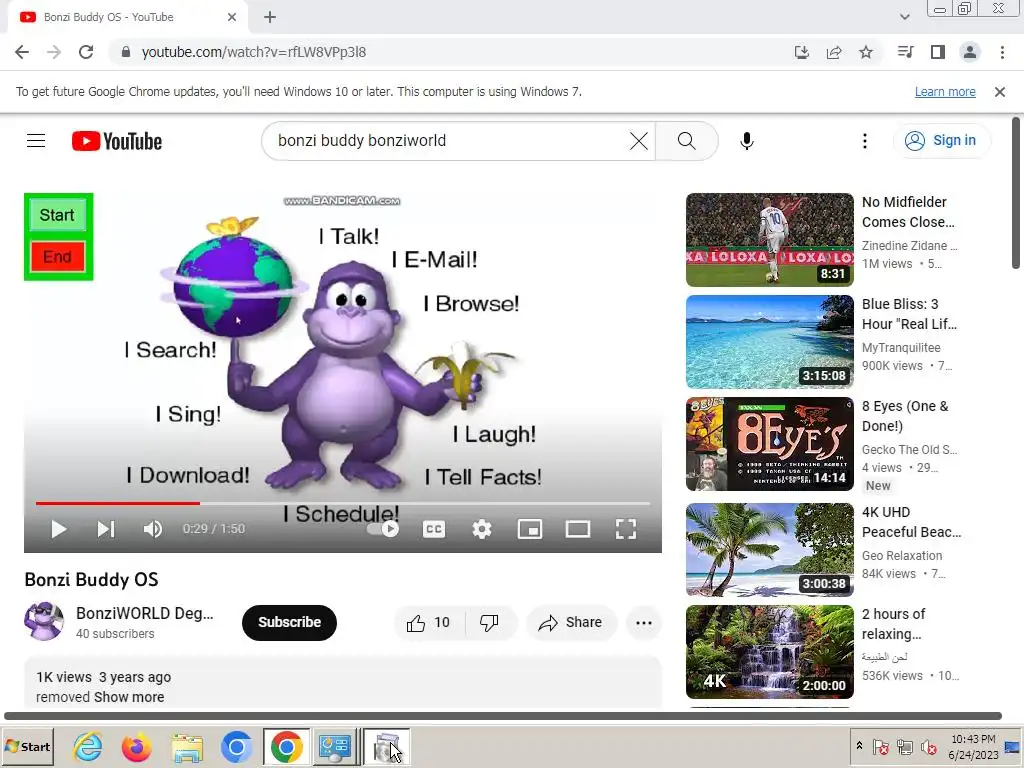Select the Bonzi Buddy OS - YouTube tab
Viewport: 1024px width, 768px height.
pyautogui.click(x=128, y=17)
